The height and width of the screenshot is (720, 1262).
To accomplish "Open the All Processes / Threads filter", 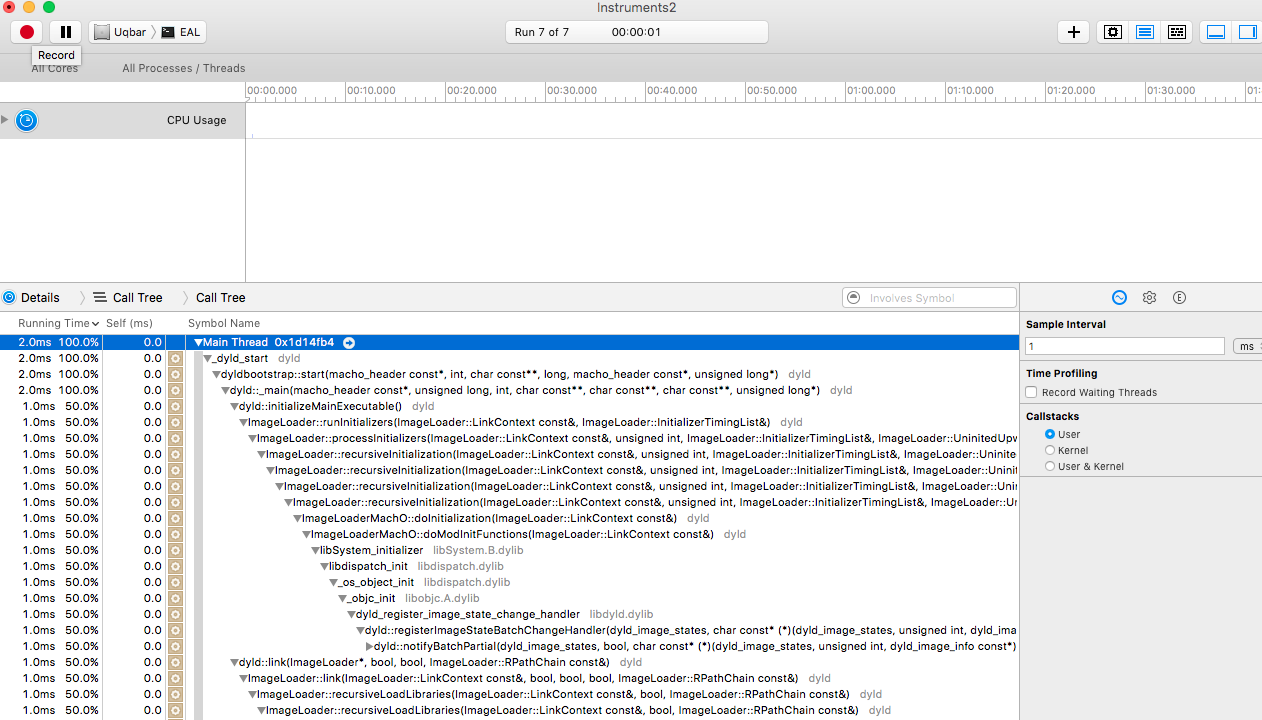I will point(184,68).
